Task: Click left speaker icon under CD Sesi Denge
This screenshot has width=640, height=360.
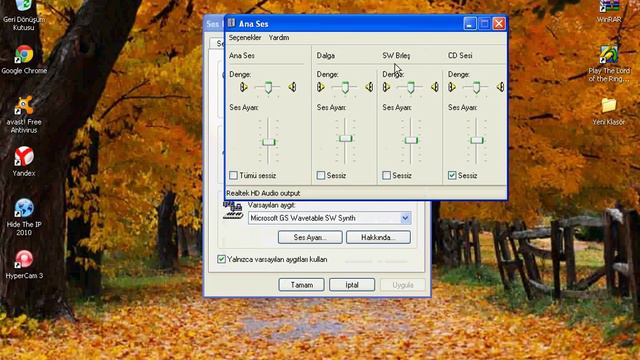Action: (x=452, y=87)
